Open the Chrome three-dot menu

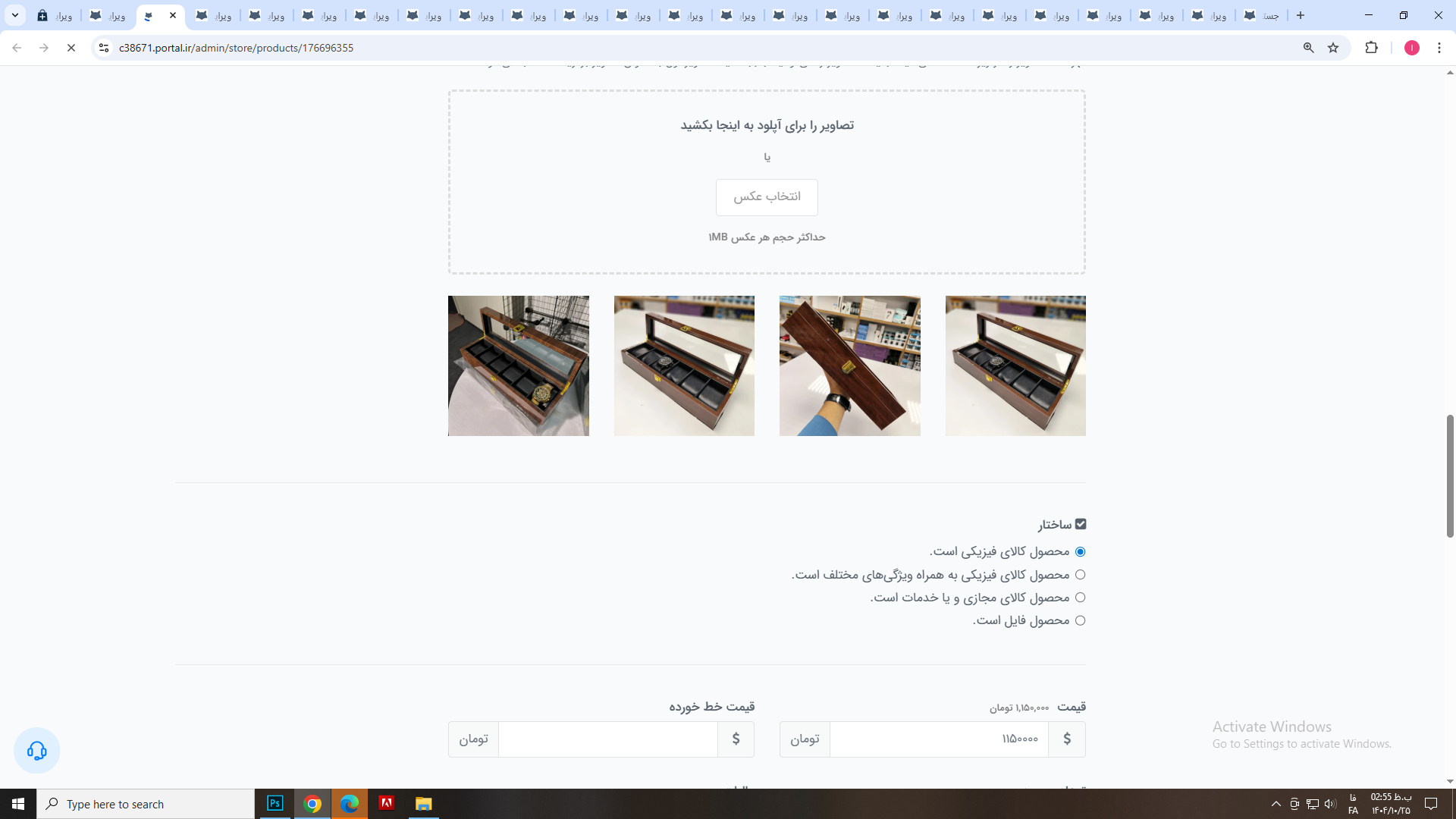[x=1439, y=48]
